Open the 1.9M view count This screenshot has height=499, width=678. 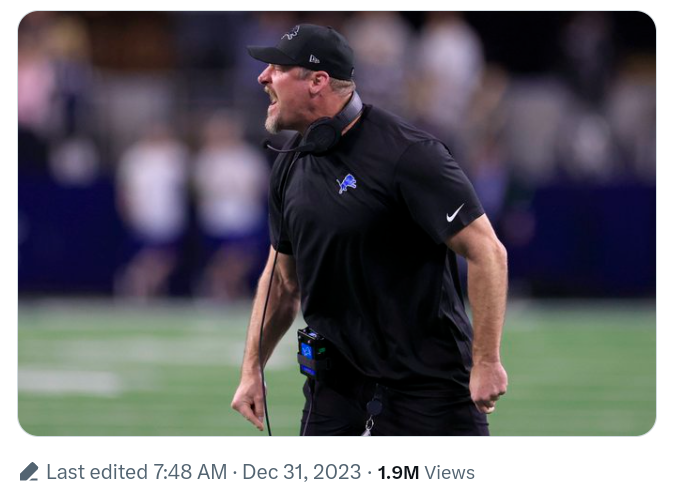coord(398,472)
